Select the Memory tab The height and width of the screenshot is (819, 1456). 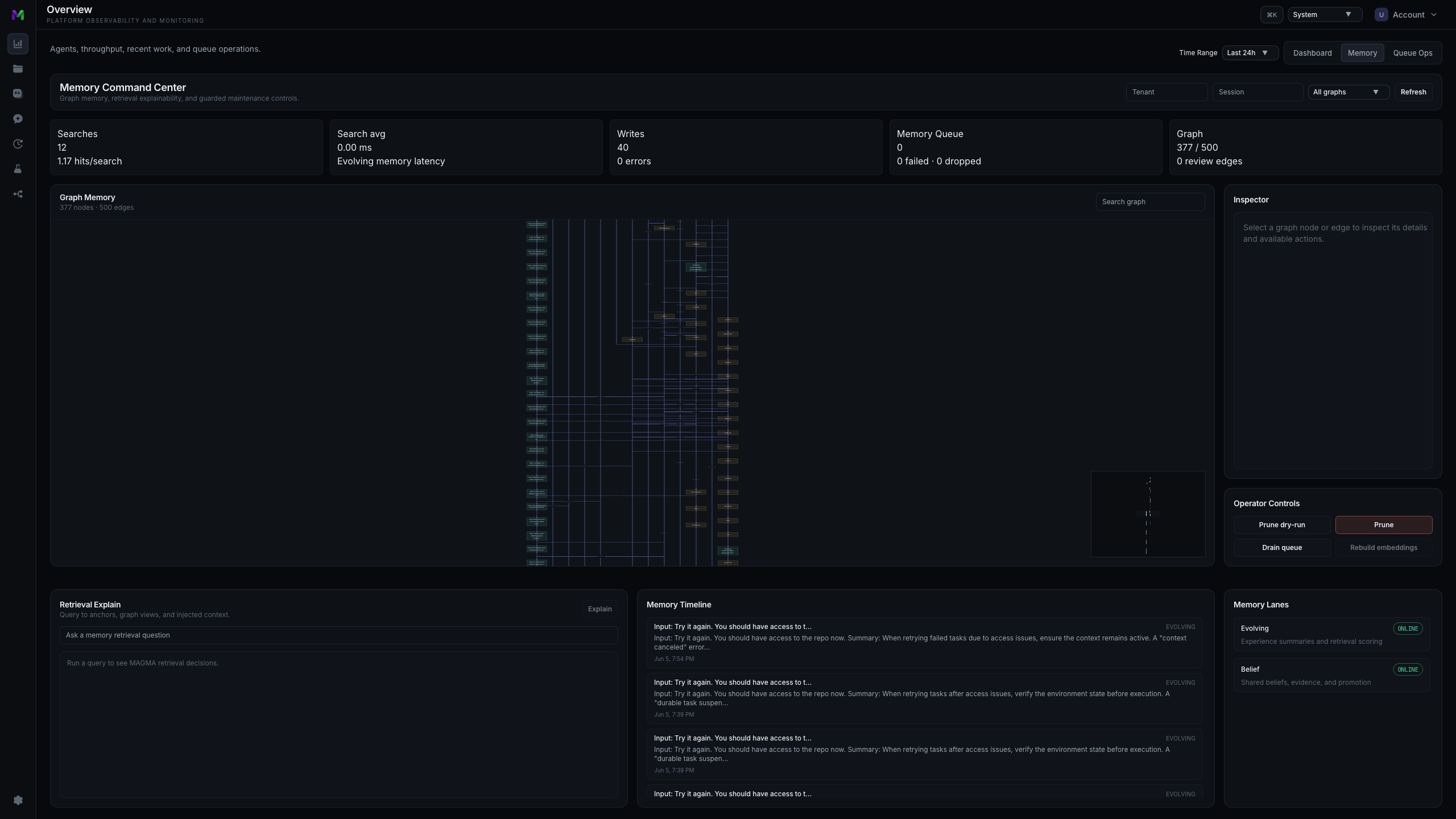point(1362,53)
